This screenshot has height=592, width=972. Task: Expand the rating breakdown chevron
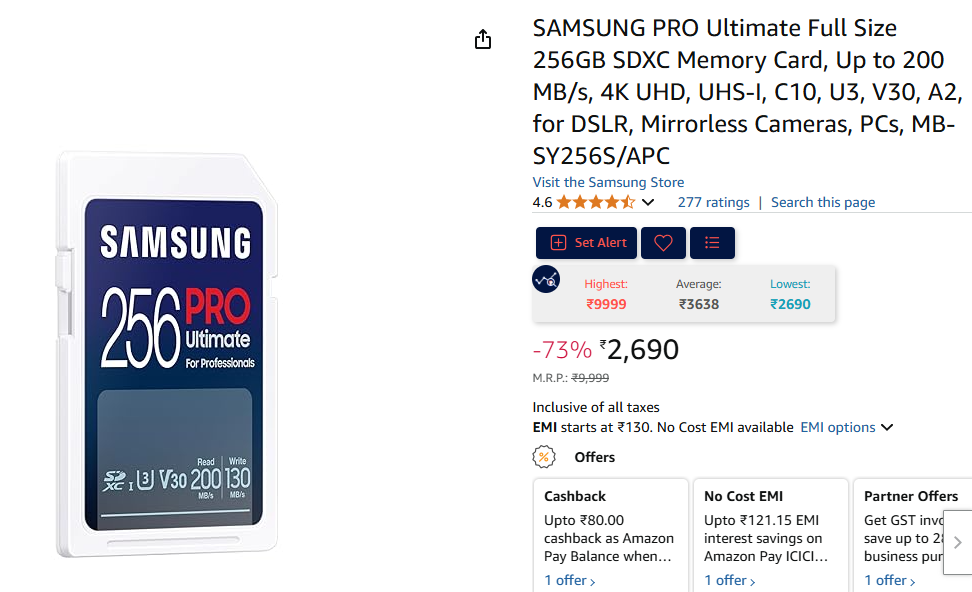pos(648,203)
